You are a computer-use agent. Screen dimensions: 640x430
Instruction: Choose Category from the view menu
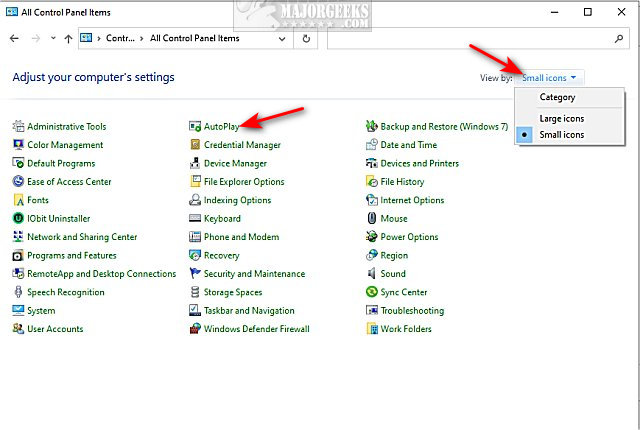[x=570, y=98]
